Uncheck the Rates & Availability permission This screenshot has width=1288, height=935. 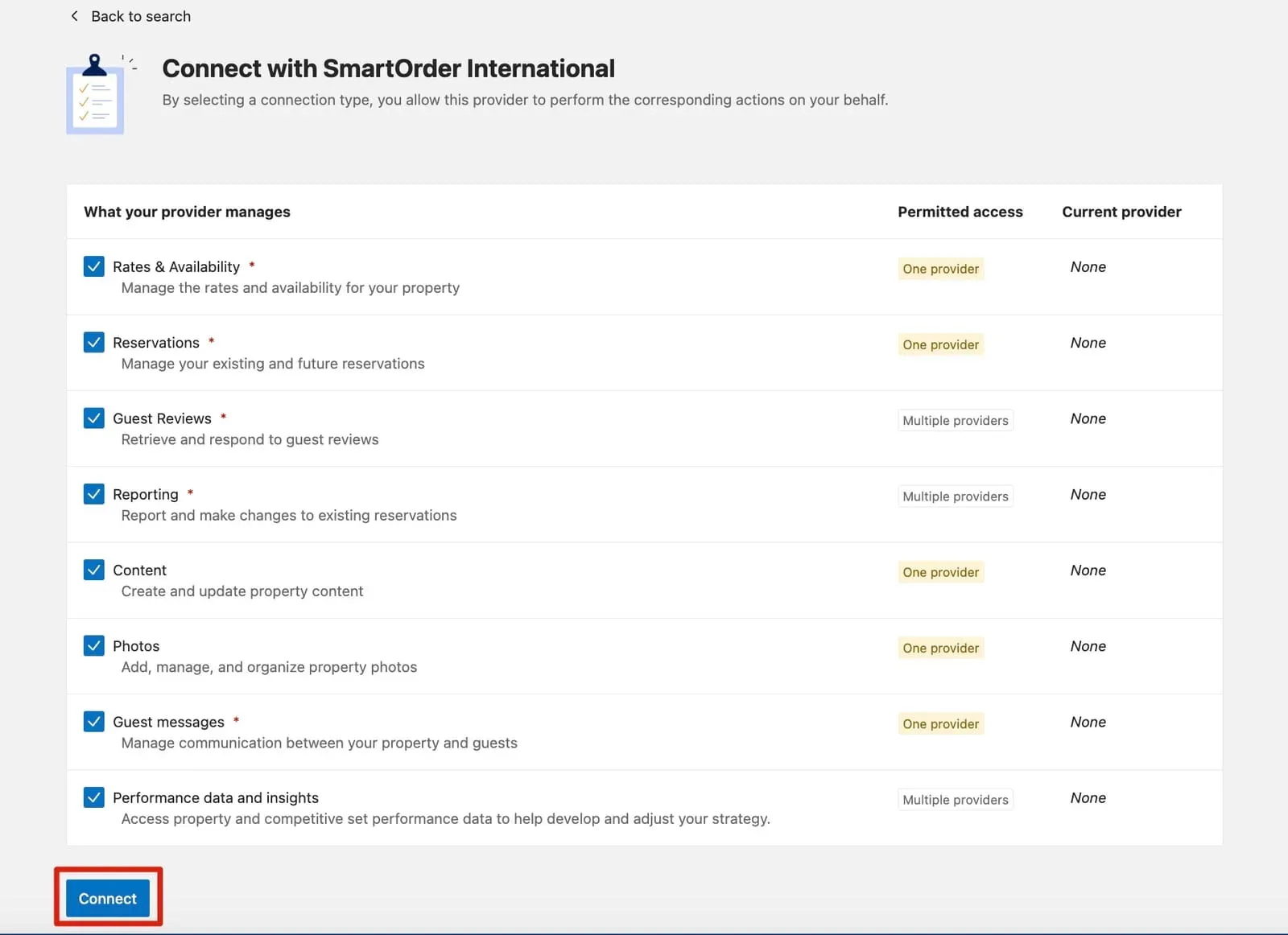tap(93, 266)
